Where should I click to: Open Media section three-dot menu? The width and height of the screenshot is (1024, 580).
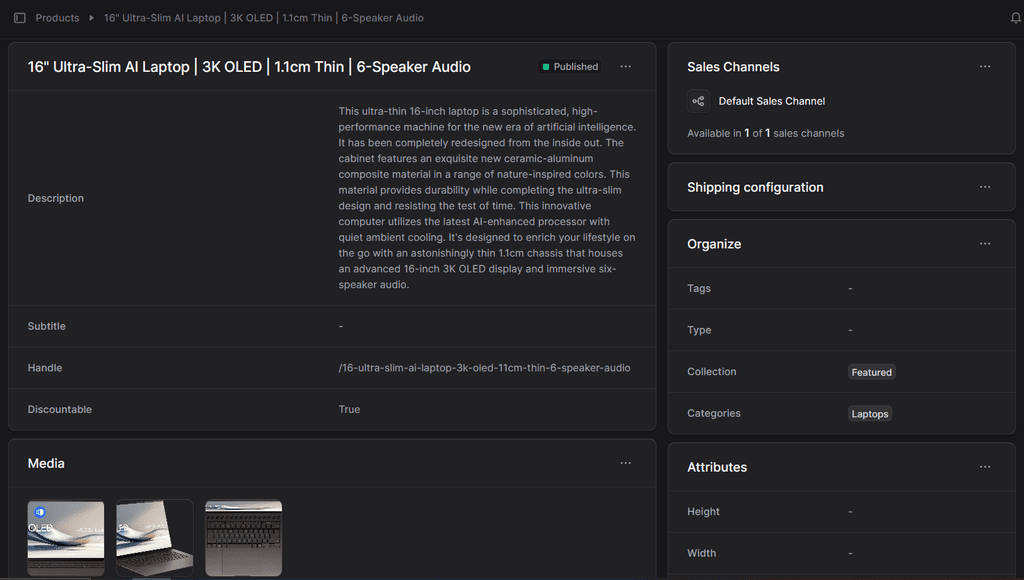(x=626, y=463)
